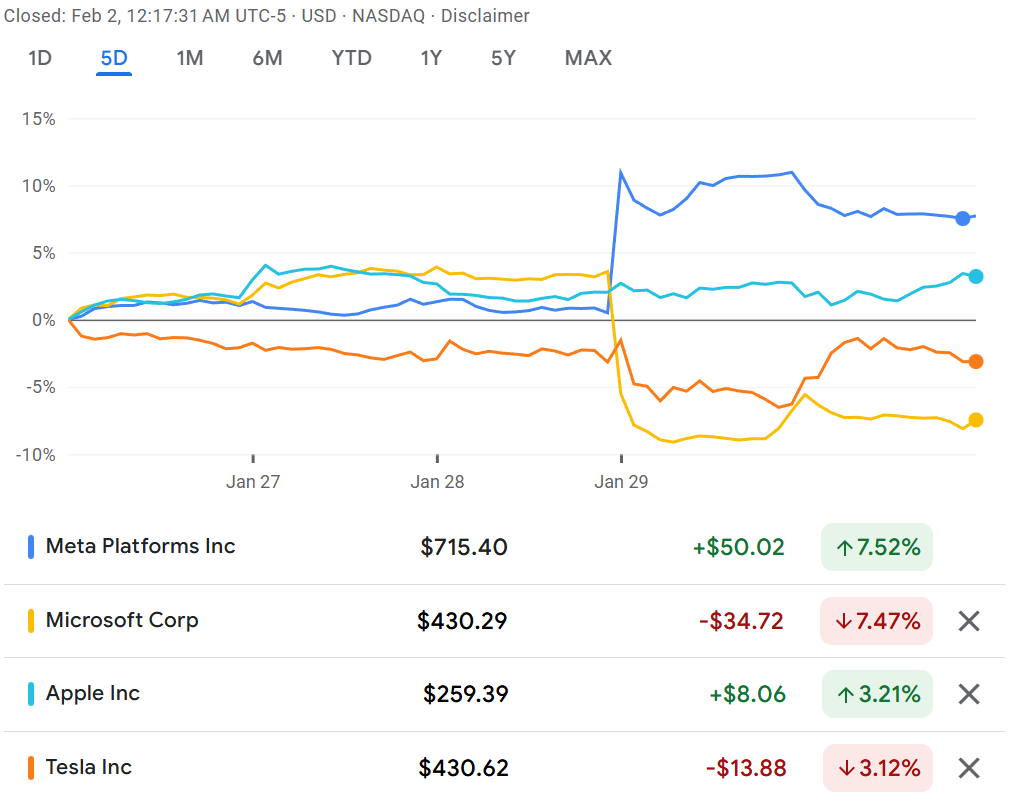The image size is (1022, 804).
Task: Select the 5D time range tab
Action: point(114,58)
